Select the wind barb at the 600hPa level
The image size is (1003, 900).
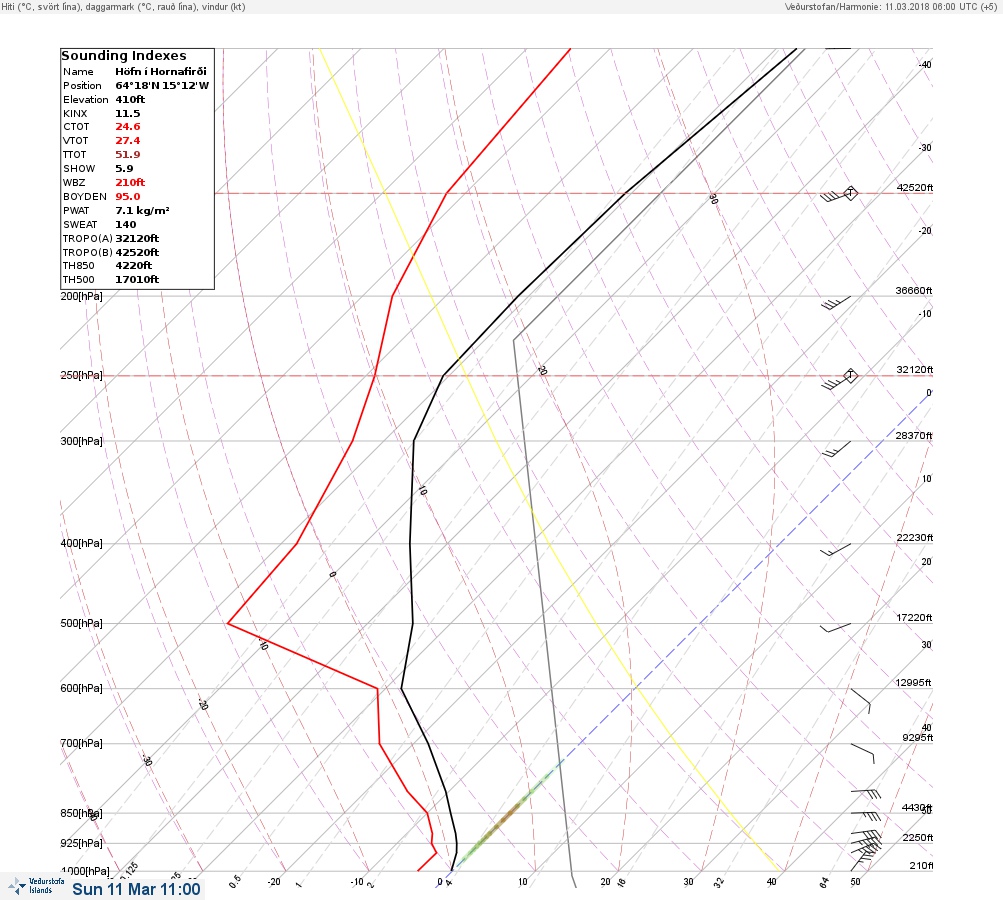[x=860, y=701]
